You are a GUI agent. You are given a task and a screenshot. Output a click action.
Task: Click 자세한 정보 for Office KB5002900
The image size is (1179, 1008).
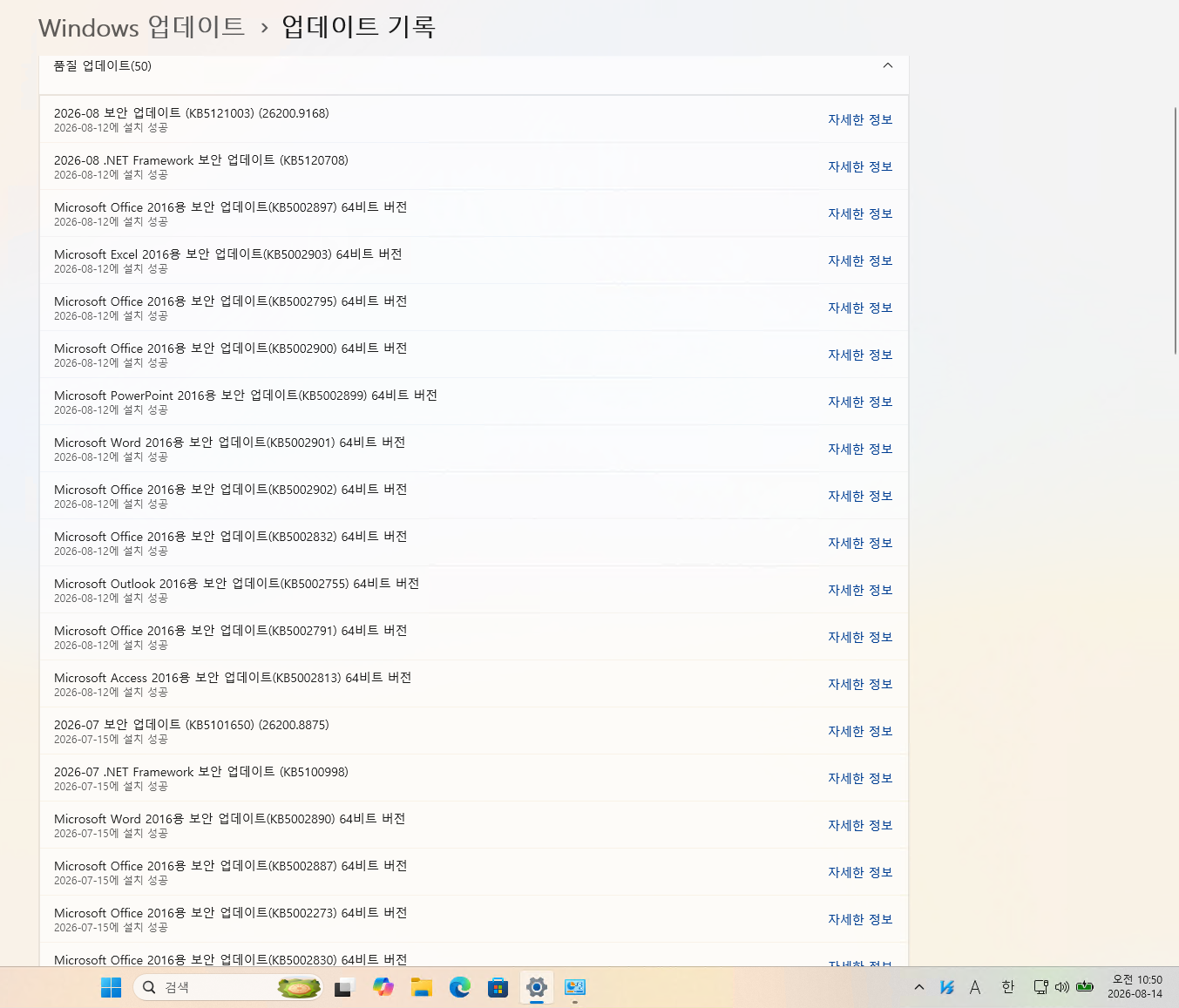coord(860,355)
